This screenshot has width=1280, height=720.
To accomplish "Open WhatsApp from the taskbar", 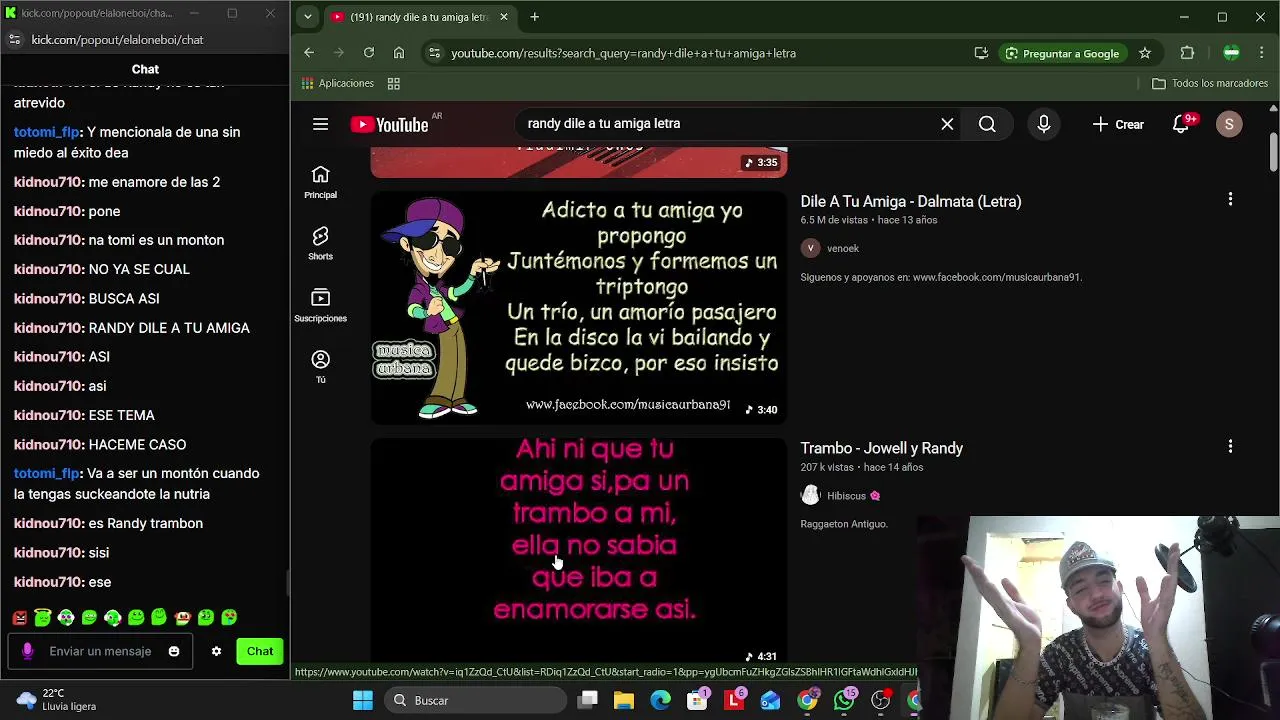I will [x=844, y=700].
